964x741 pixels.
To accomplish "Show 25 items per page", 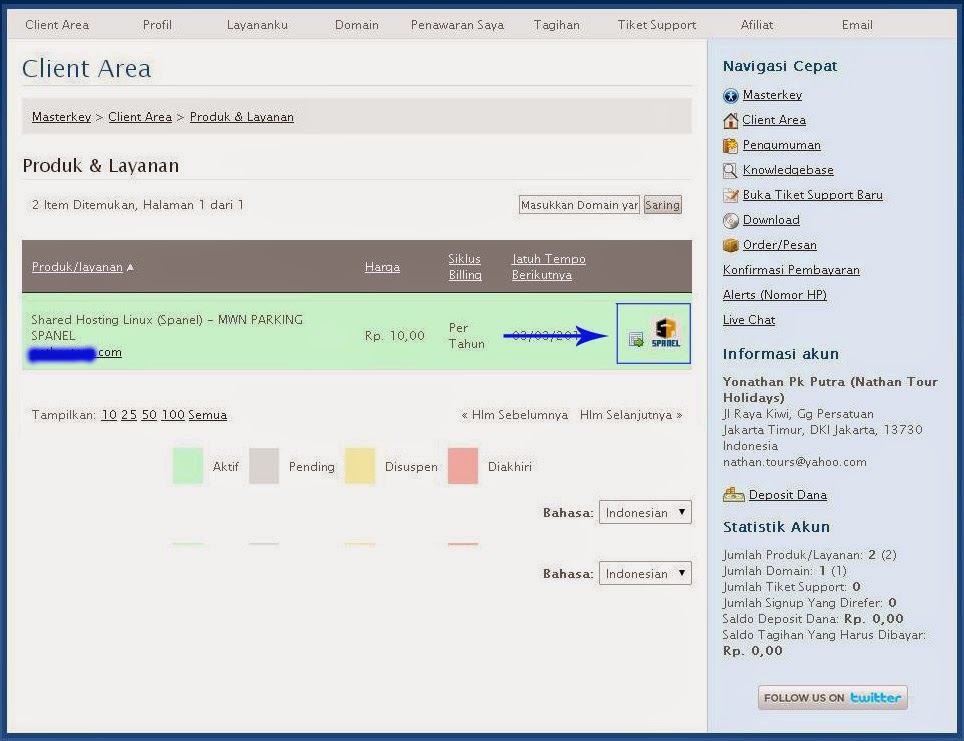I will (x=129, y=415).
